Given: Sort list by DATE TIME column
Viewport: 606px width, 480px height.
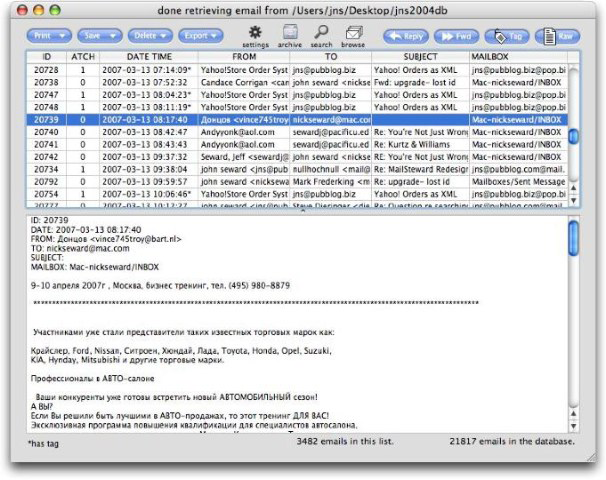Looking at the screenshot, I should pos(148,57).
